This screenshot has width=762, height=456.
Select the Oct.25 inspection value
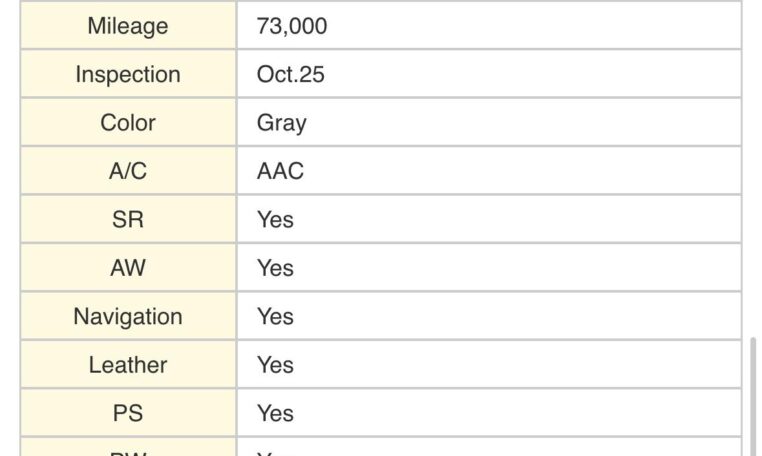(291, 75)
